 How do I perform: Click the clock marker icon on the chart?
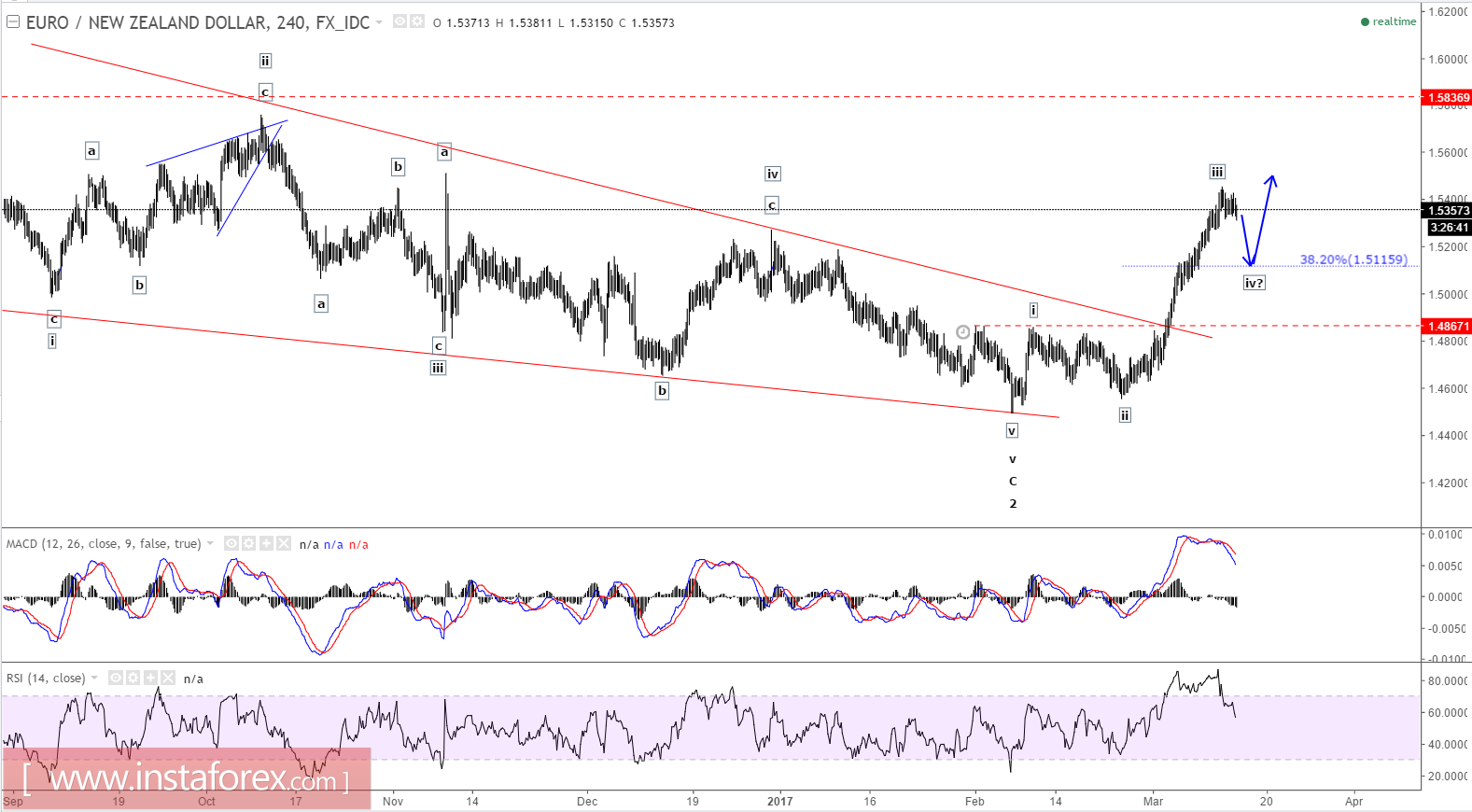click(x=963, y=332)
